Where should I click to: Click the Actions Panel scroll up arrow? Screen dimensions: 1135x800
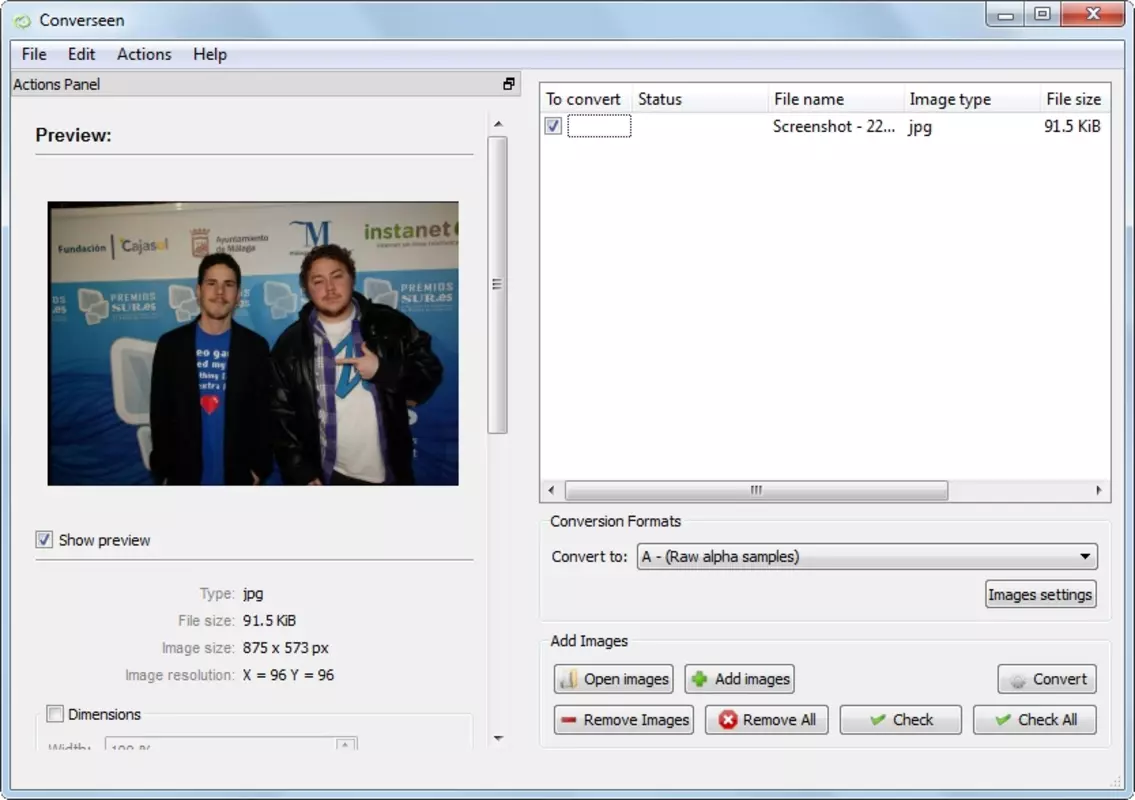tap(498, 124)
